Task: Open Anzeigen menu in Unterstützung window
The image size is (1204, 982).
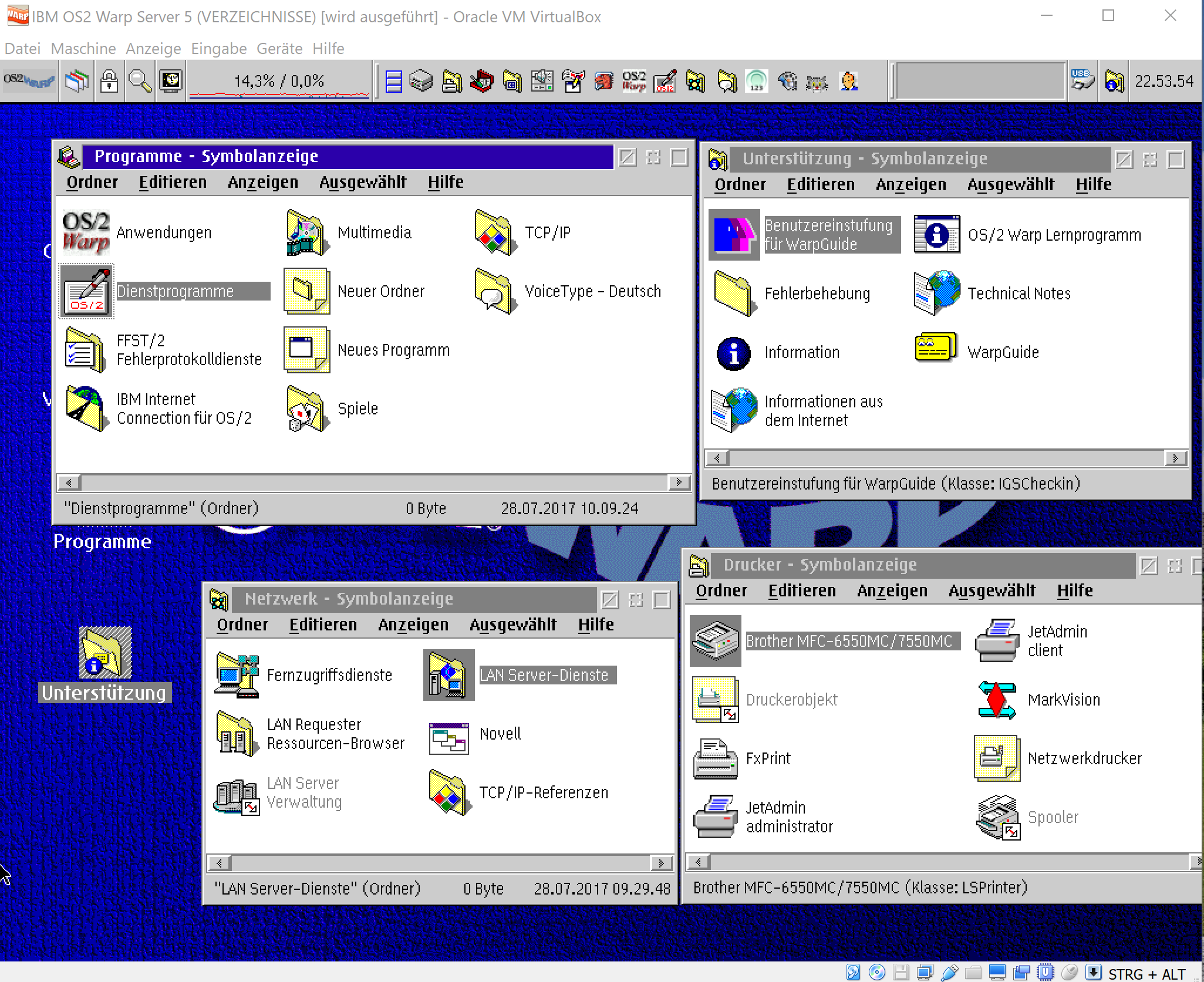Action: [x=911, y=184]
